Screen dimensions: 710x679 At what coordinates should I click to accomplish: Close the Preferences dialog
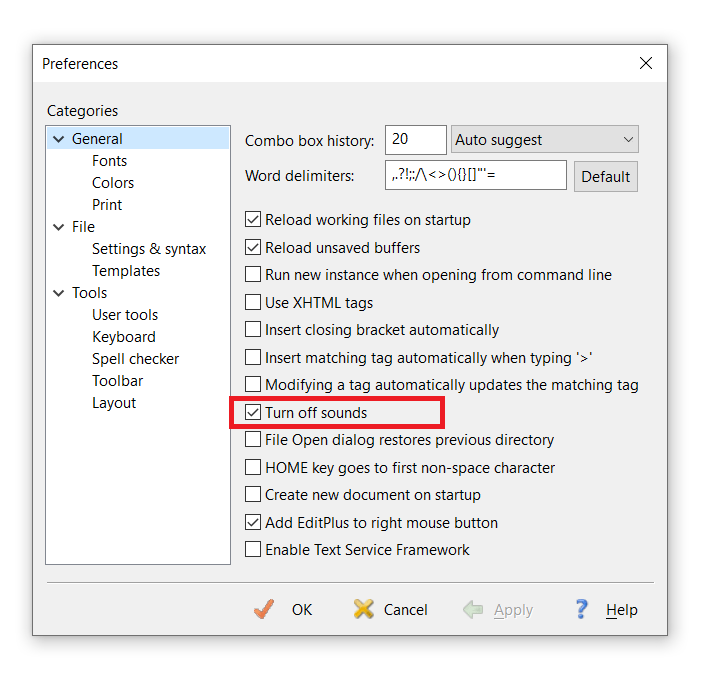point(645,63)
